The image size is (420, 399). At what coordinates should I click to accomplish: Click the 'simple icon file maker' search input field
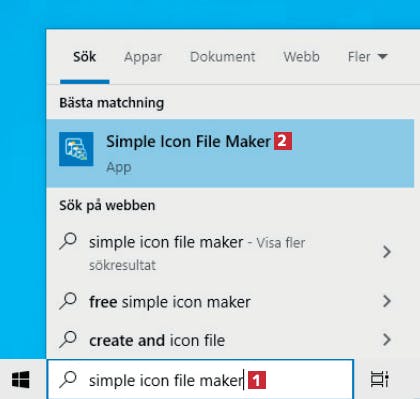pos(200,379)
